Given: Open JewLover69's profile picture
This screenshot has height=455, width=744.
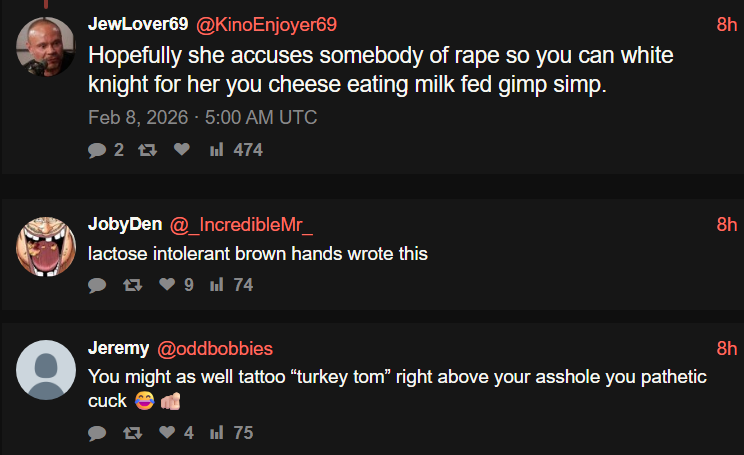Looking at the screenshot, I should coord(46,46).
